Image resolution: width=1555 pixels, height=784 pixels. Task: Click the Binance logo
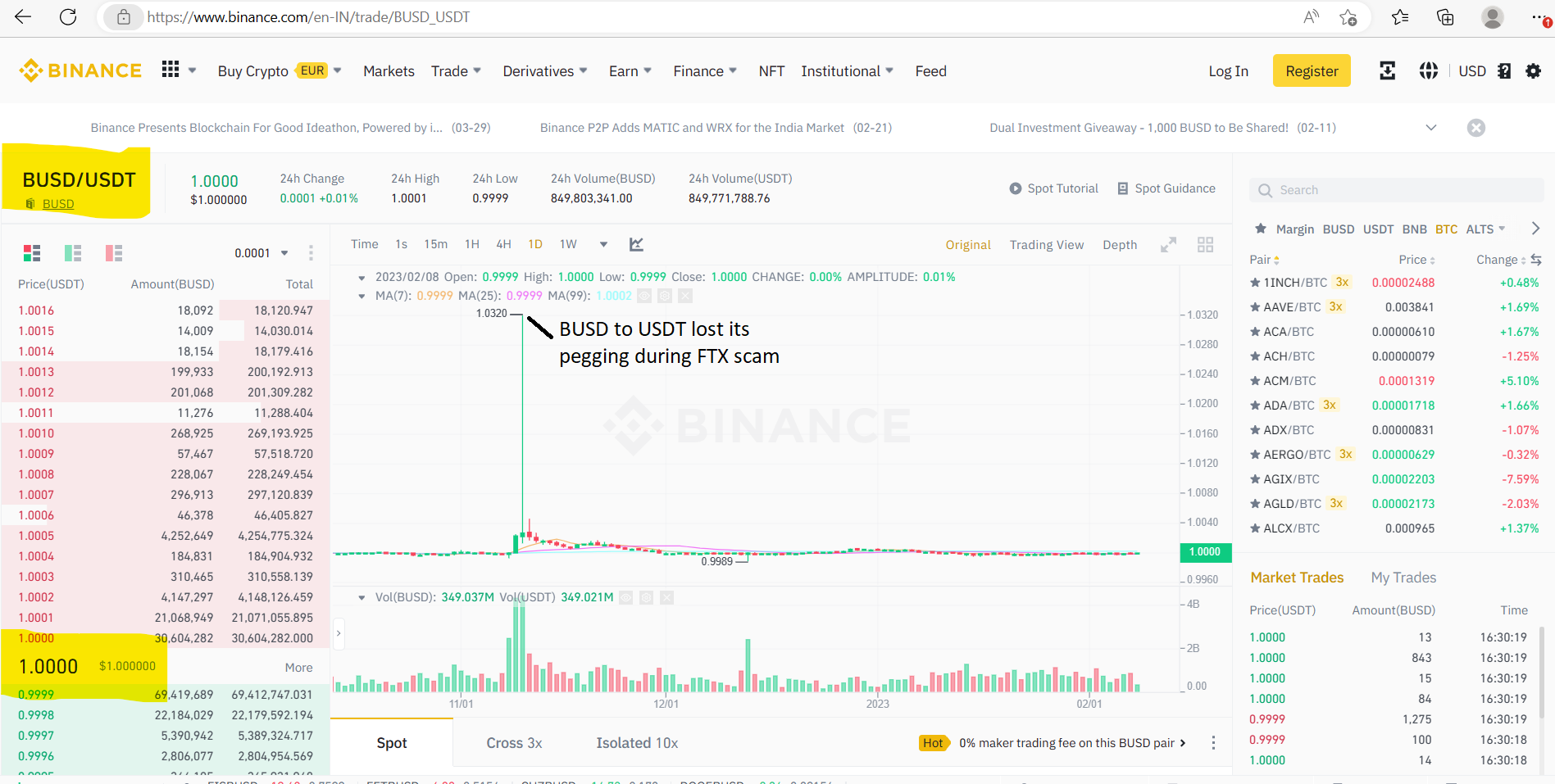80,70
